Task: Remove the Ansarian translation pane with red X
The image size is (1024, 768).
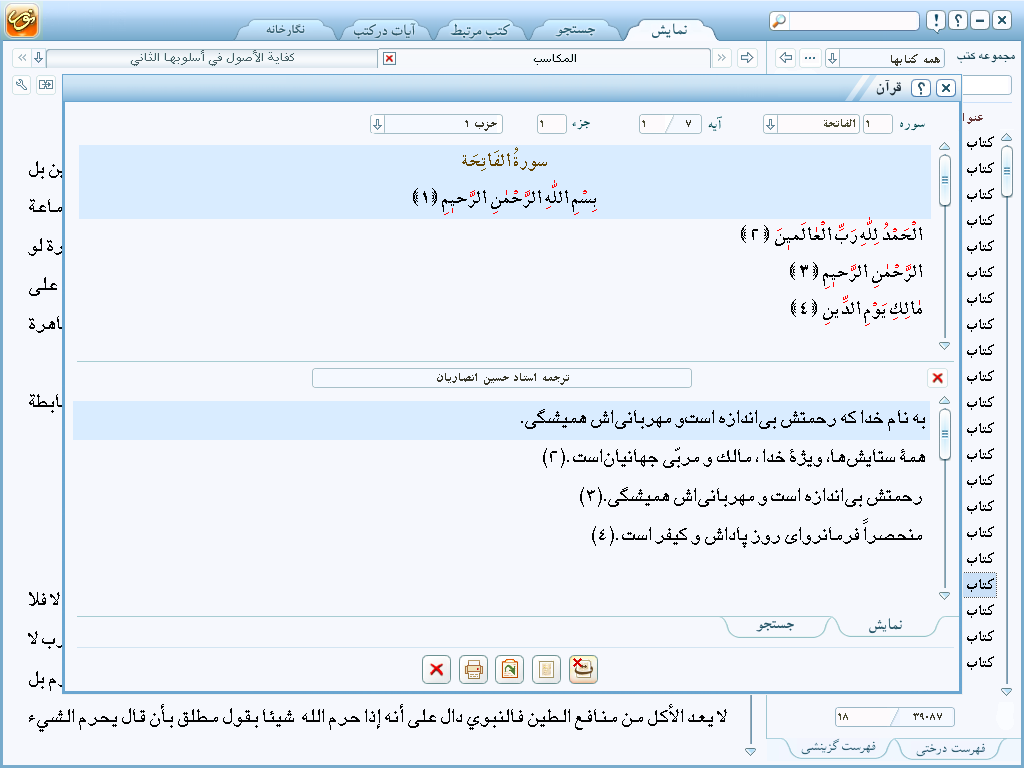Action: pyautogui.click(x=937, y=377)
